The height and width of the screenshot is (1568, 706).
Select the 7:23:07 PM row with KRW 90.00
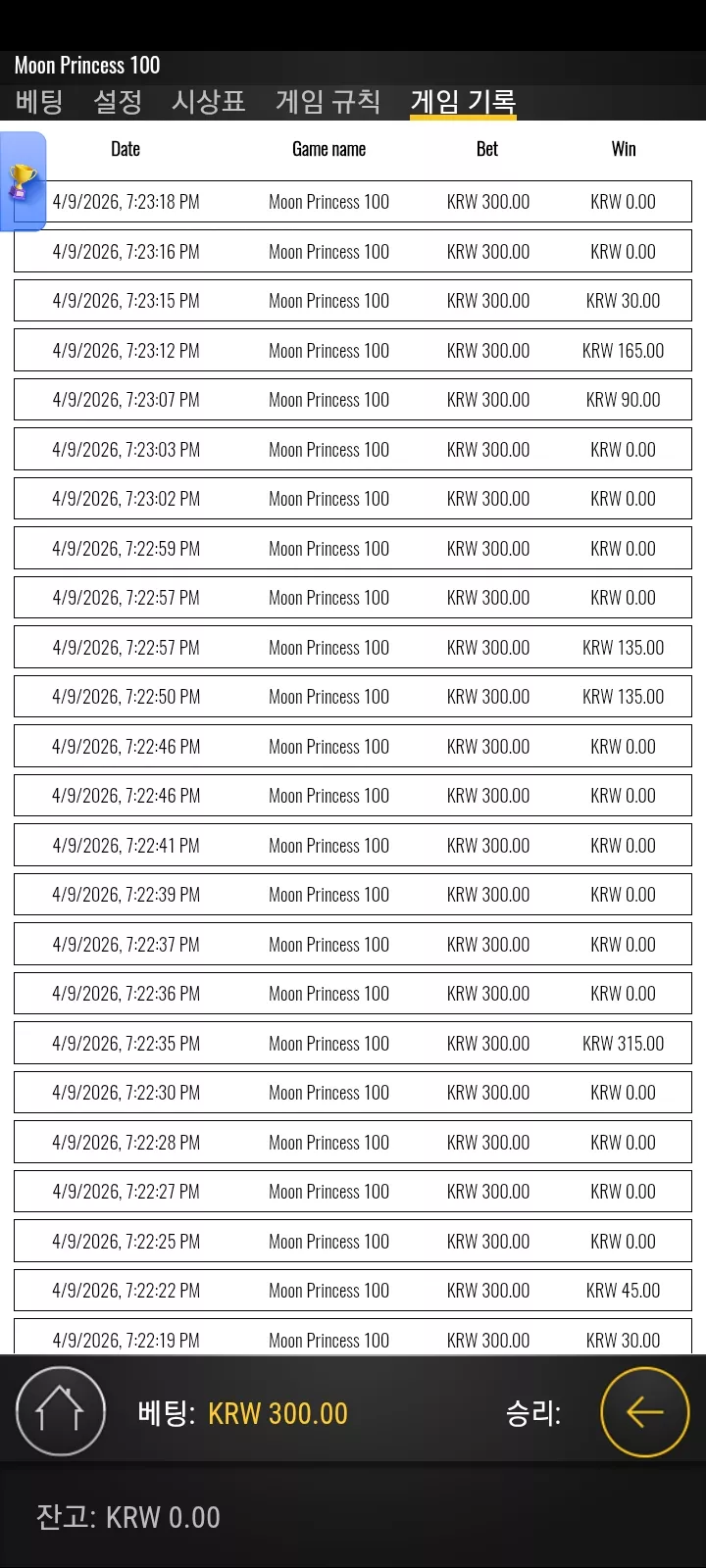pos(353,400)
